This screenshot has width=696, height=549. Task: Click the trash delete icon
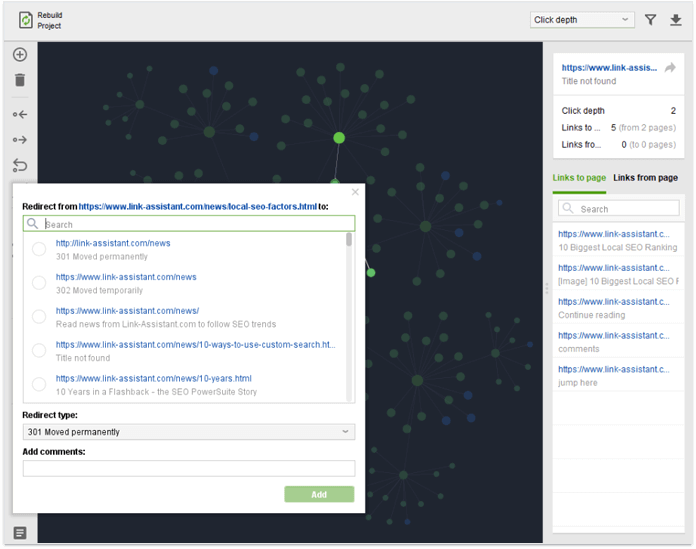click(20, 80)
